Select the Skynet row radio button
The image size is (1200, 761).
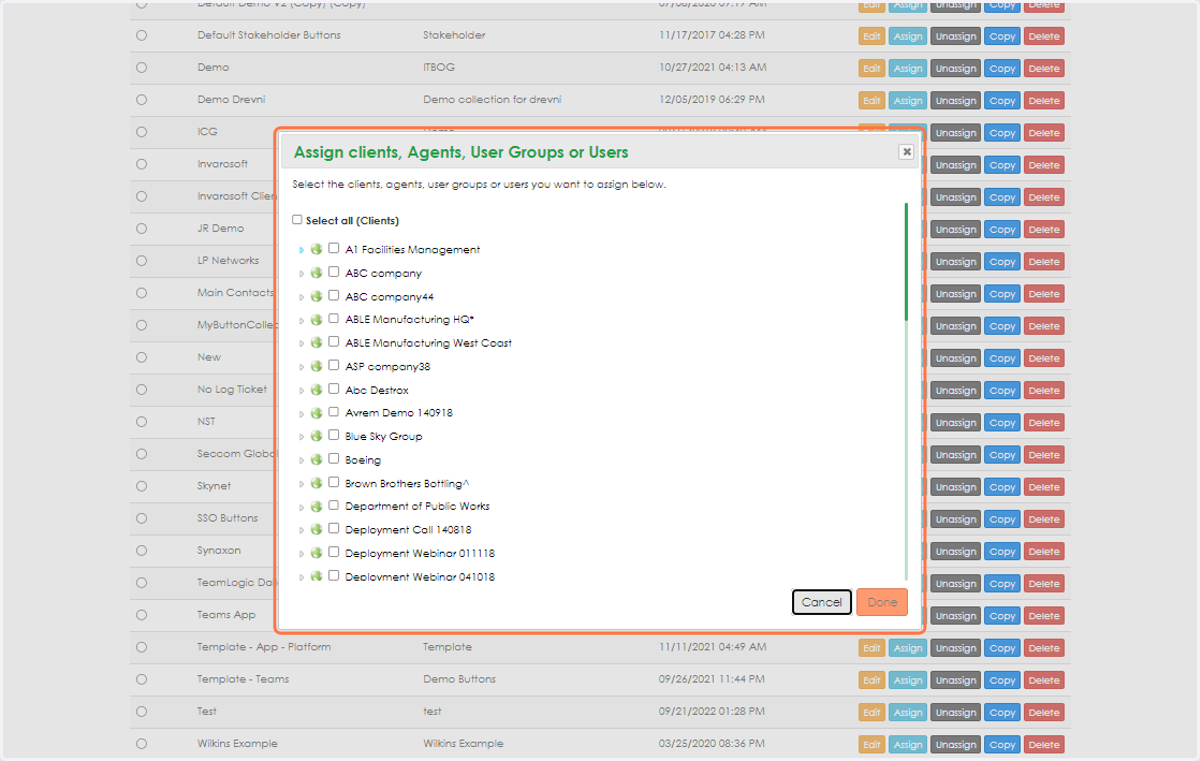(141, 486)
